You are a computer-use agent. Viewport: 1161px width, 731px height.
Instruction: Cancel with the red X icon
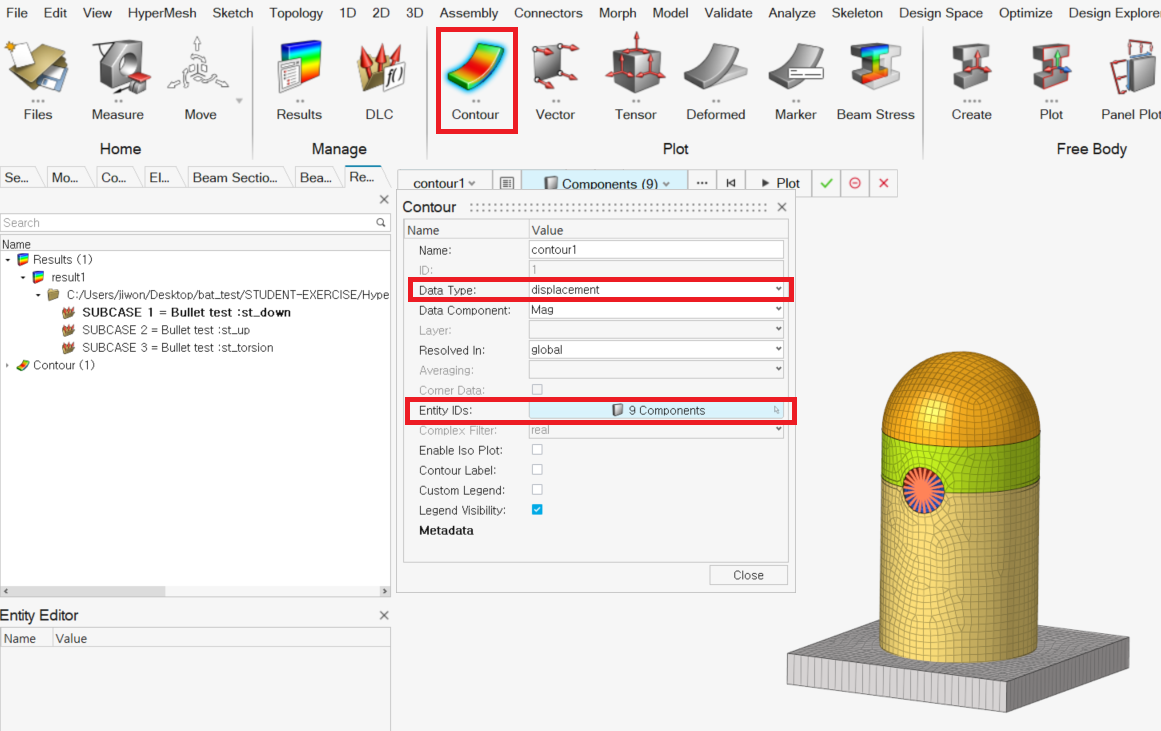tap(883, 183)
